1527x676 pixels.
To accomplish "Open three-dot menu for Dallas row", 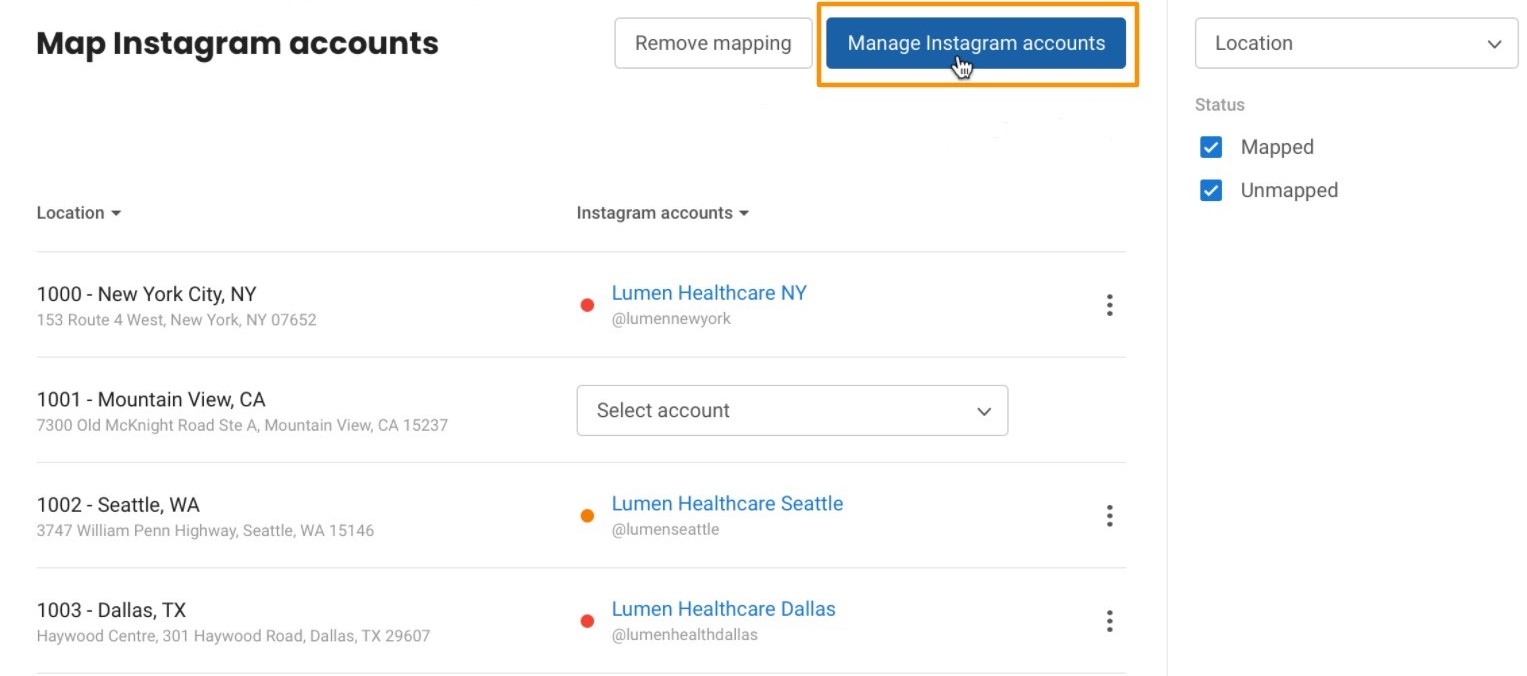I will click(x=1109, y=621).
